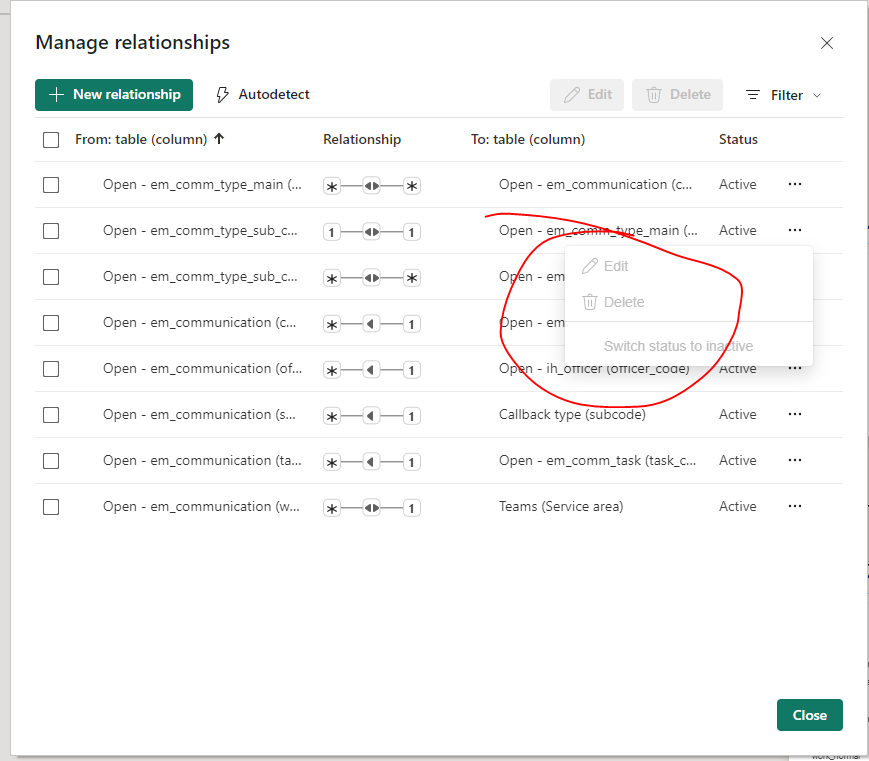Click Active status in Callback type row
This screenshot has height=761, width=869.
738,415
